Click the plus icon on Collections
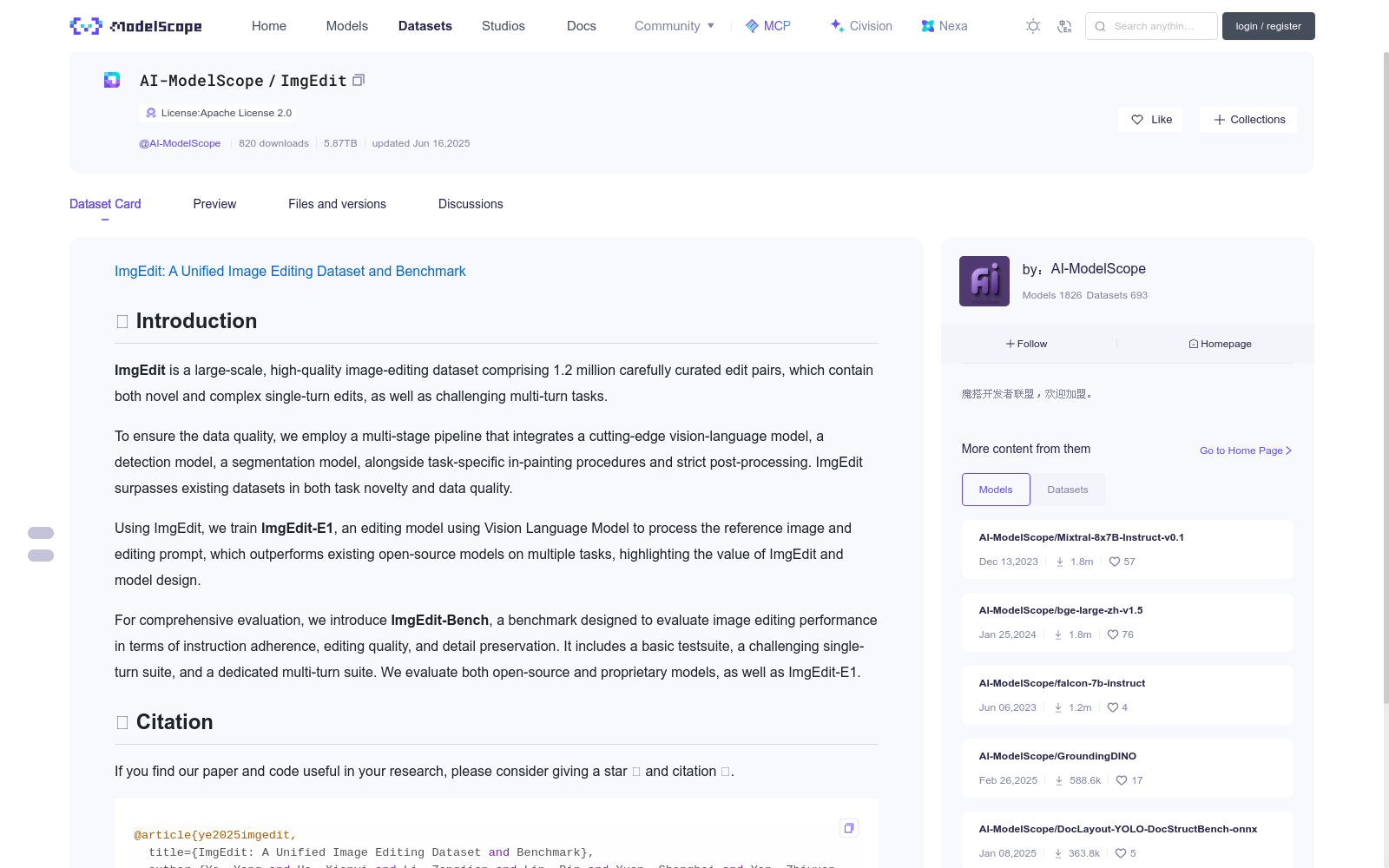1389x868 pixels. coord(1220,120)
